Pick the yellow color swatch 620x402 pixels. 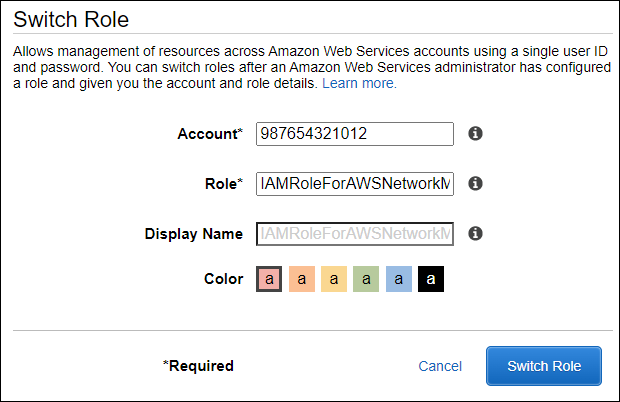(334, 279)
